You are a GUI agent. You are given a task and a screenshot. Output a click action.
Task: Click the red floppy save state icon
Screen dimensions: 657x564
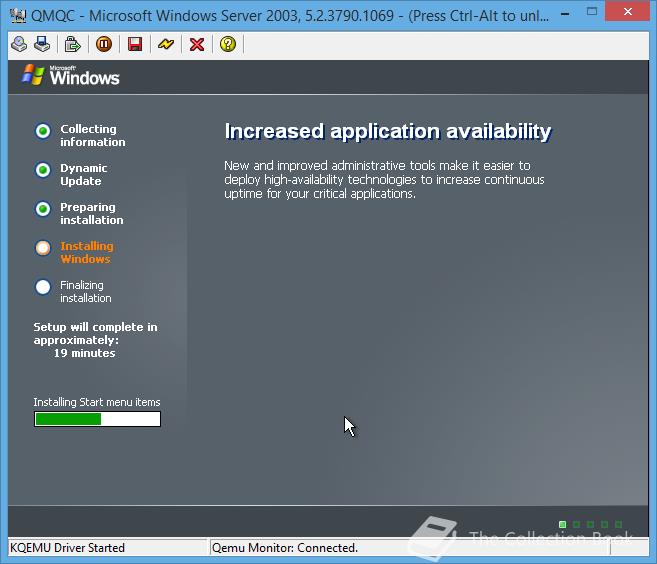point(135,44)
